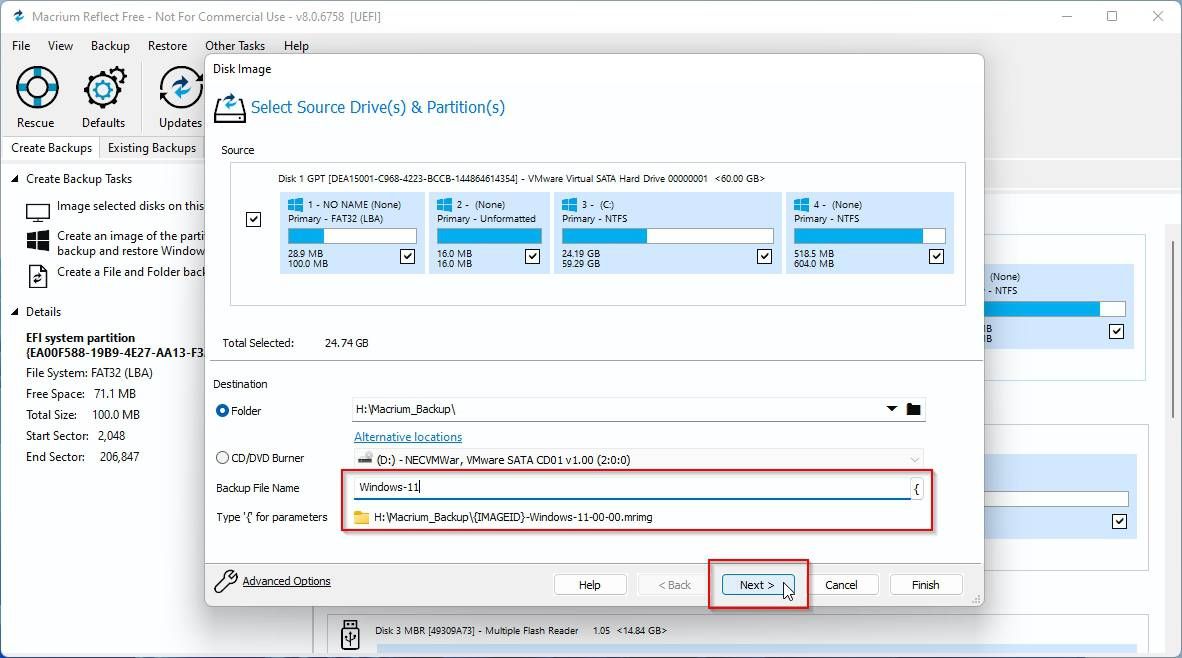The width and height of the screenshot is (1182, 658).
Task: Uncheck partition 4 NTFS checkbox in dialog
Action: [x=936, y=256]
